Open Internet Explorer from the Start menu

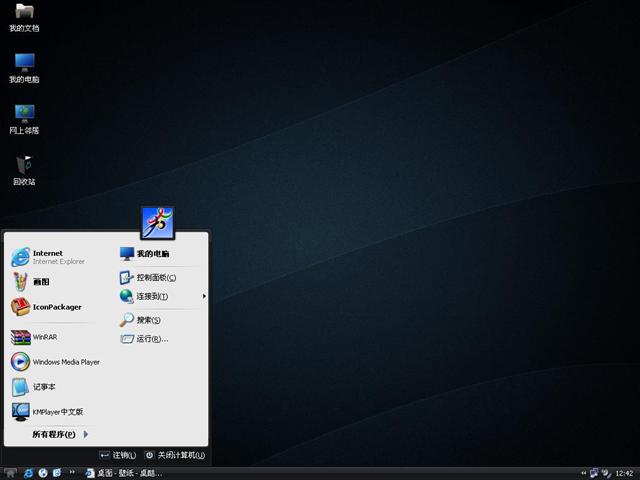(48, 257)
